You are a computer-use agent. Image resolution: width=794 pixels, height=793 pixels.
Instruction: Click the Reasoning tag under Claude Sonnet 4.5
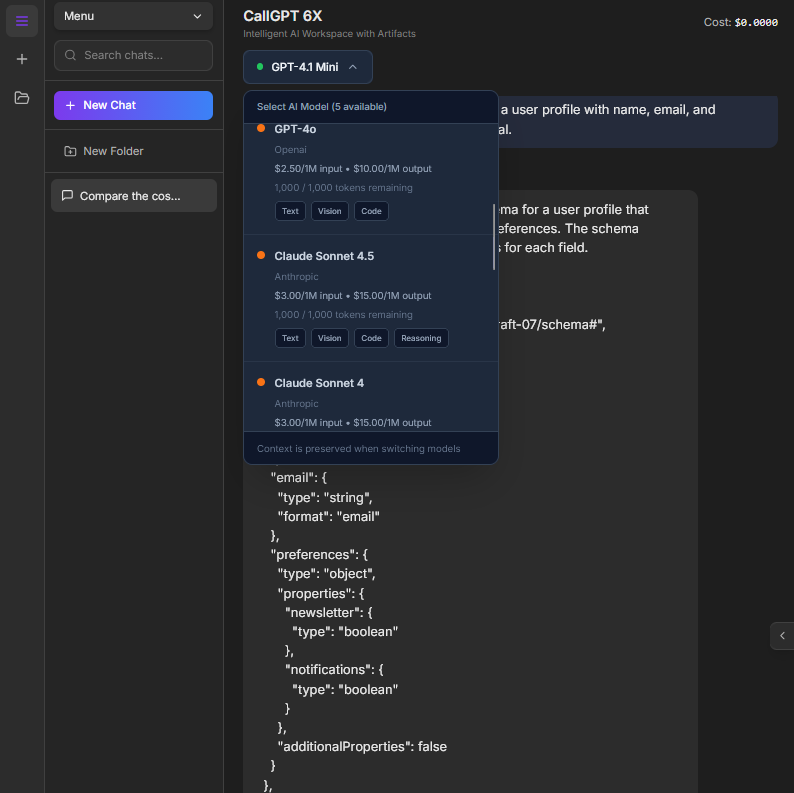click(421, 338)
